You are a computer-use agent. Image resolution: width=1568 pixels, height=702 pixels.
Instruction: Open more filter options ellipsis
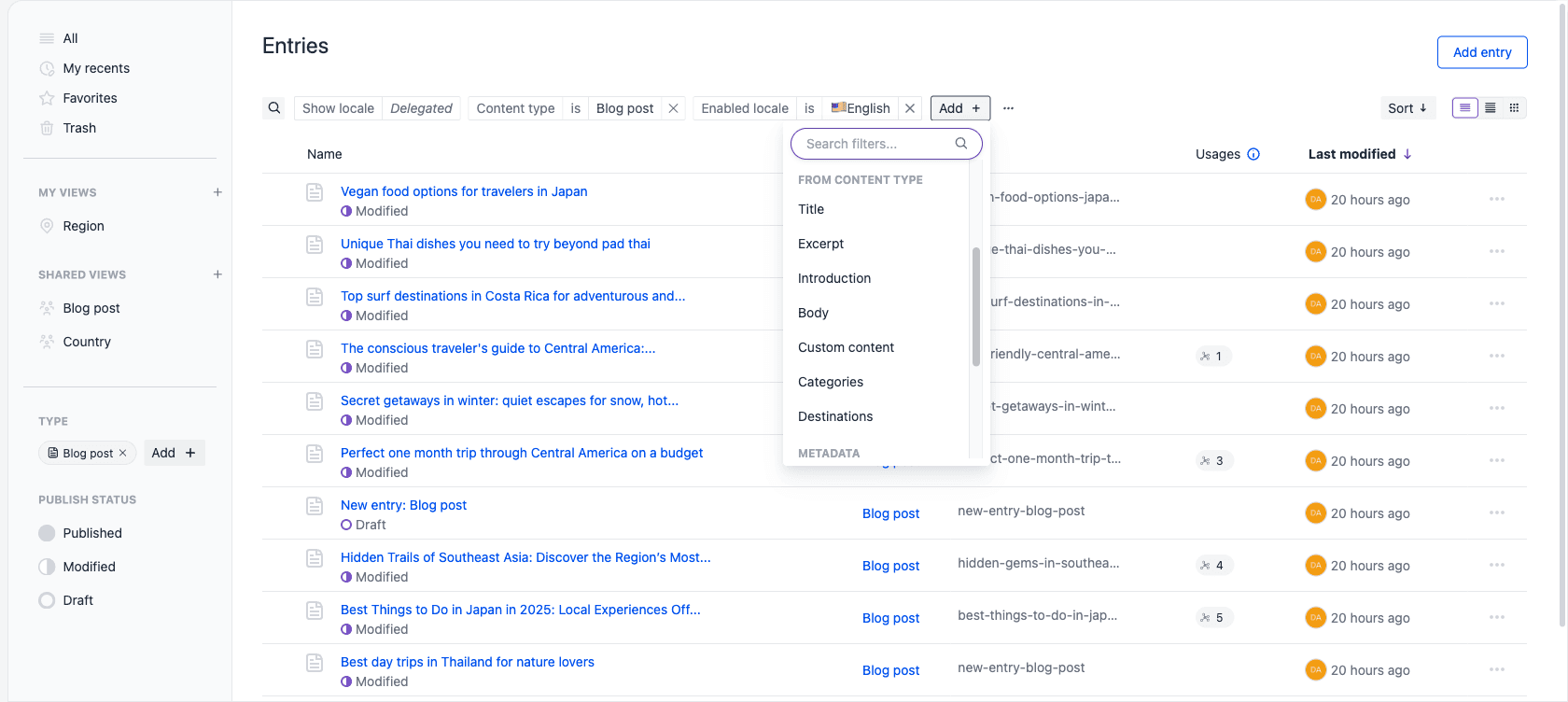(1008, 108)
